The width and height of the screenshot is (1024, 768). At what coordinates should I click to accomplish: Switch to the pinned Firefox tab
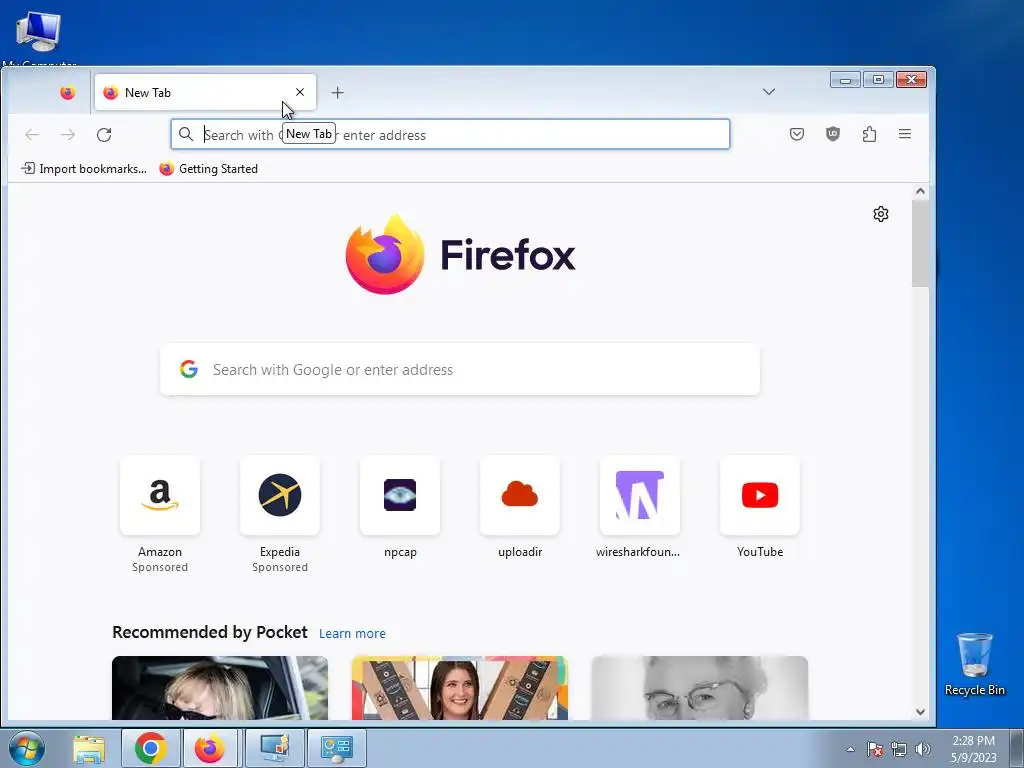[x=67, y=93]
